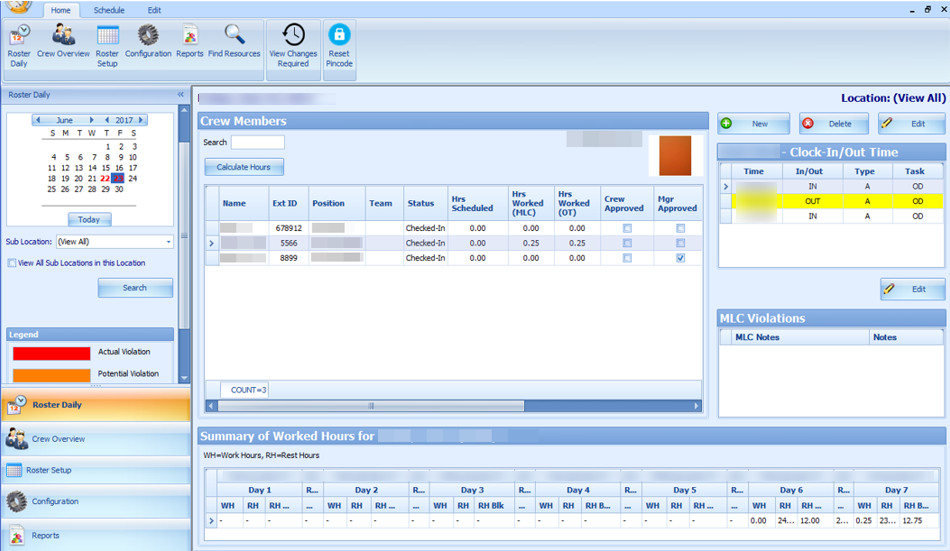
Task: Toggle Crew Approved for Ext ID 8899
Action: 627,258
